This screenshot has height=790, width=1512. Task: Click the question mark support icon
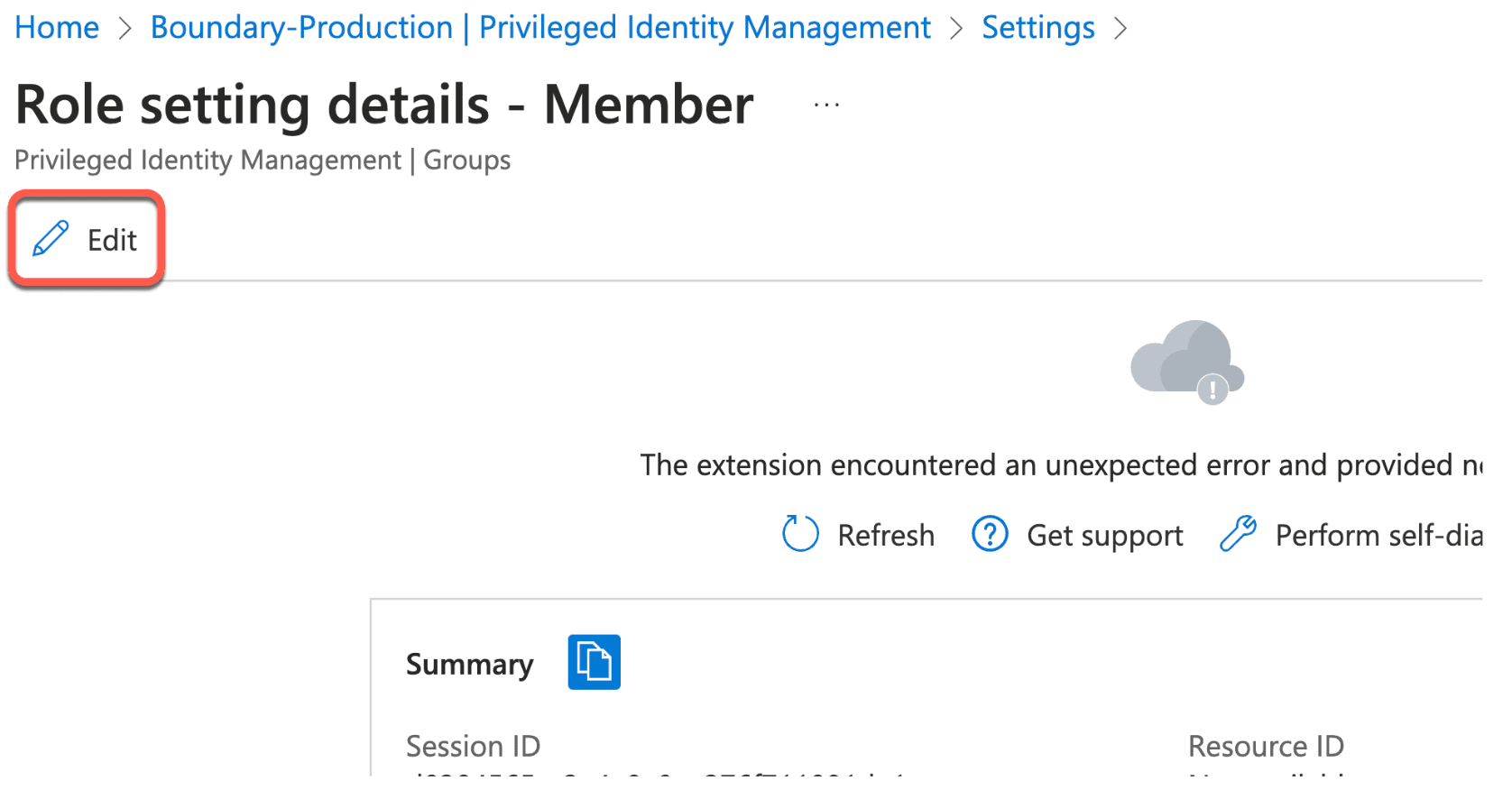click(x=990, y=534)
